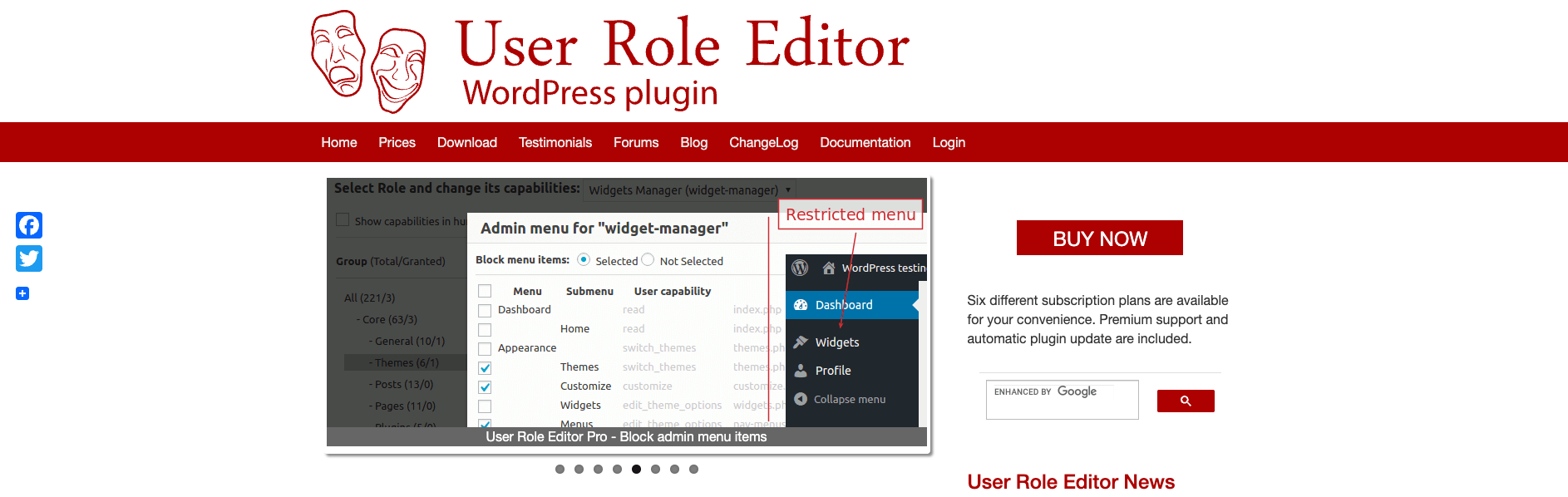Image resolution: width=1568 pixels, height=497 pixels.
Task: View the Testimonials page
Action: 555,142
